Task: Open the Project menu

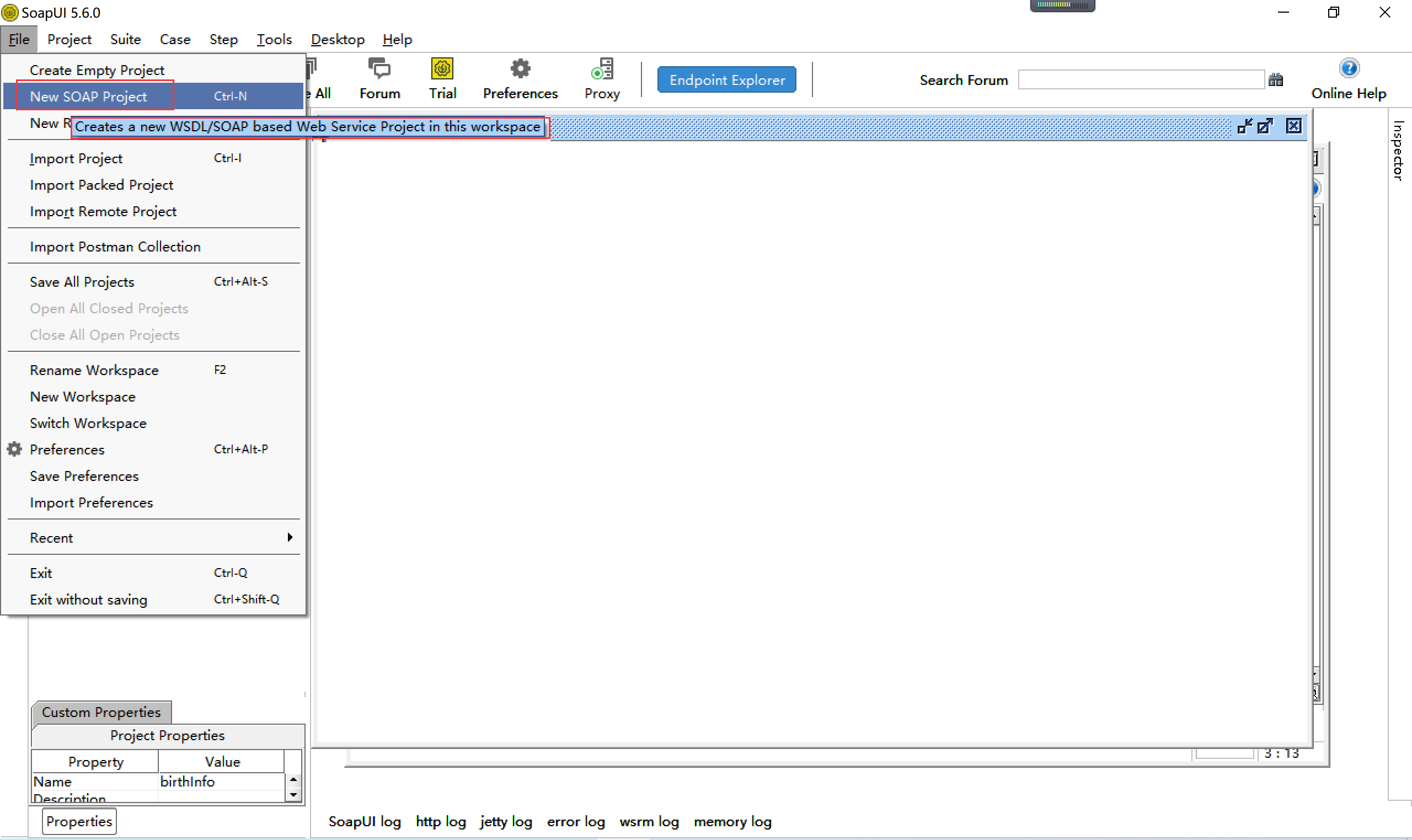Action: click(x=69, y=39)
